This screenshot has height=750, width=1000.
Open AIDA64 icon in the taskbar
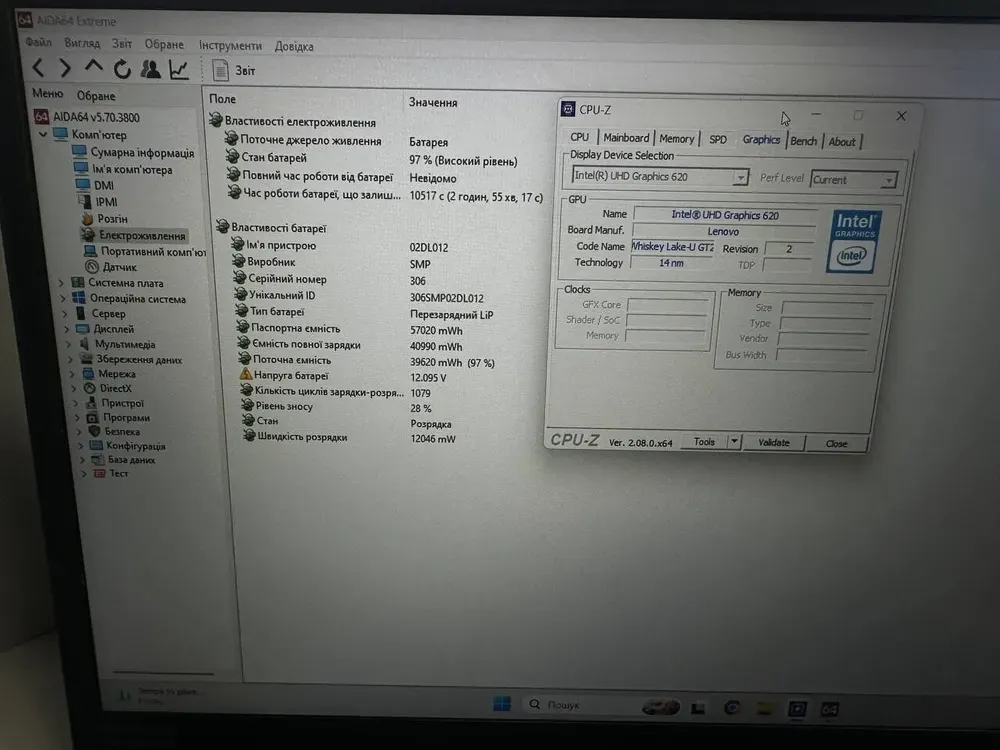(x=829, y=709)
